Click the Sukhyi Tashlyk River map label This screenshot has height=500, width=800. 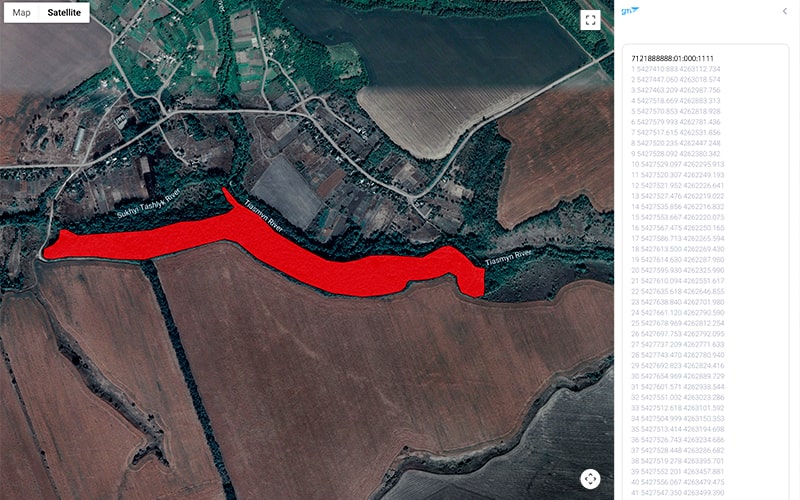point(148,204)
